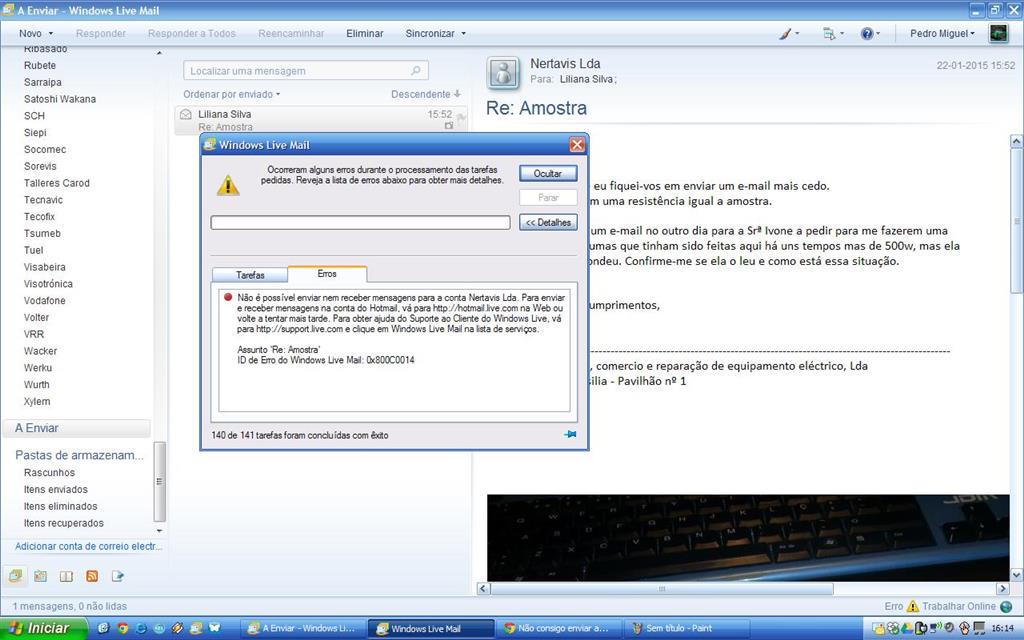Open the Pedro Miguel account dropdown

point(942,33)
